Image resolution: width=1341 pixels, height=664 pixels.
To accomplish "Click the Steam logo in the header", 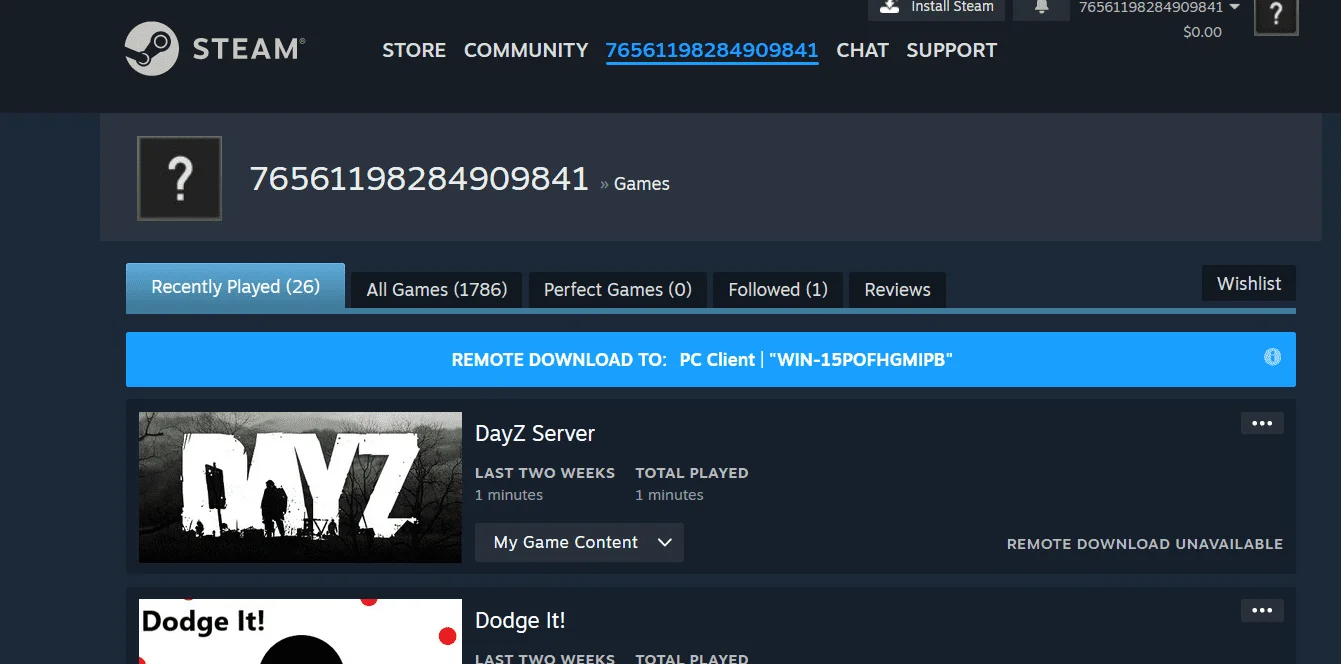I will pyautogui.click(x=215, y=49).
